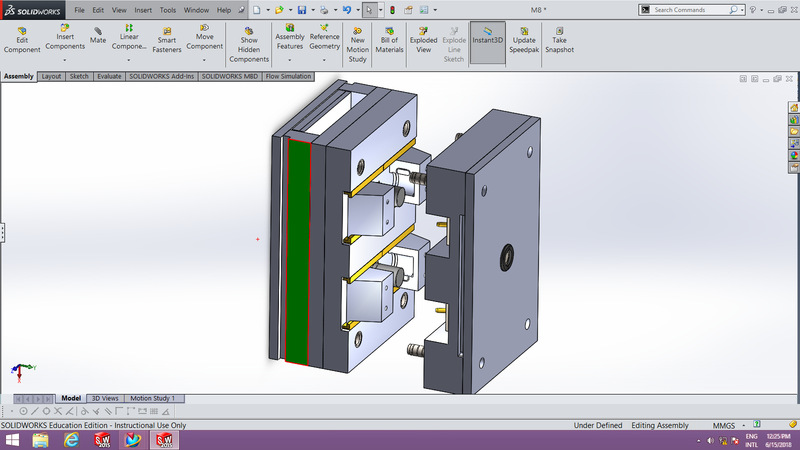Viewport: 800px width, 450px height.
Task: Open File Explorer tab in task pane
Action: 794,132
